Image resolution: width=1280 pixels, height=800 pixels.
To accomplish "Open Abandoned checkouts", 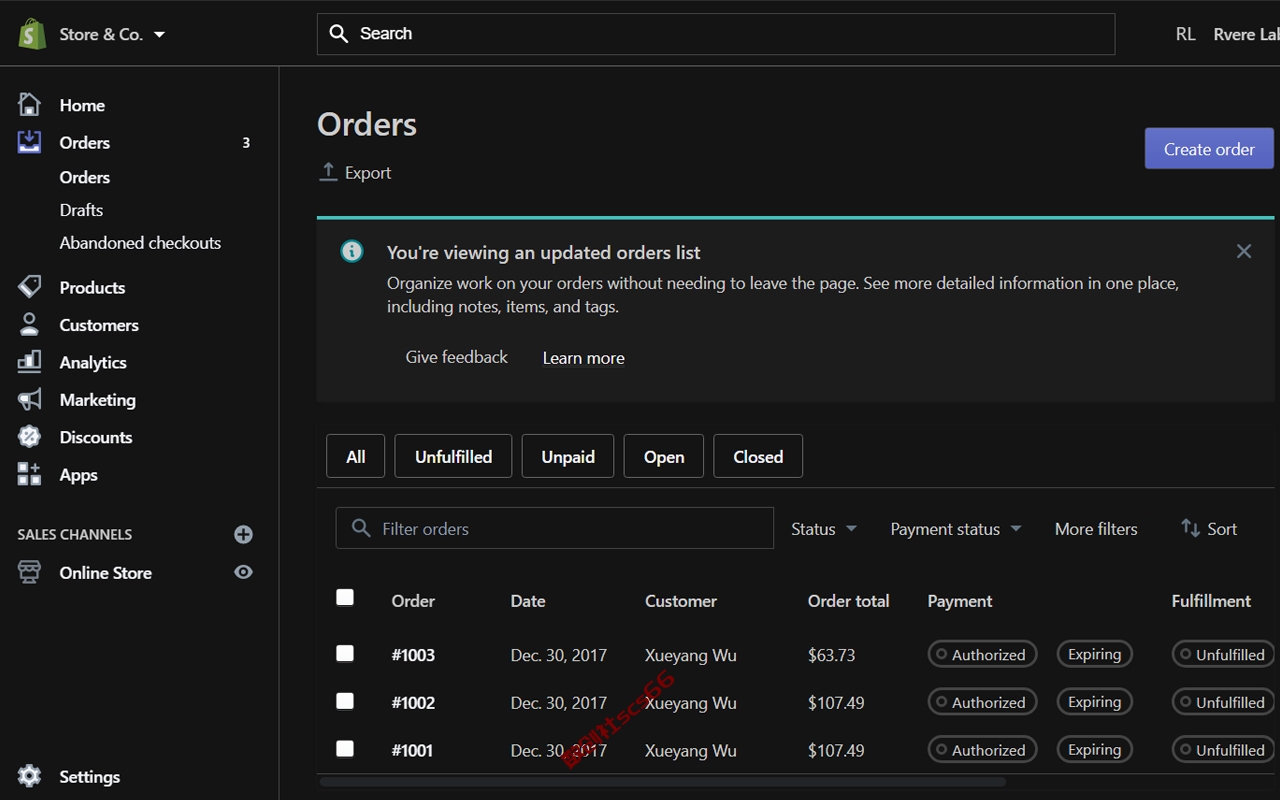I will click(x=140, y=243).
